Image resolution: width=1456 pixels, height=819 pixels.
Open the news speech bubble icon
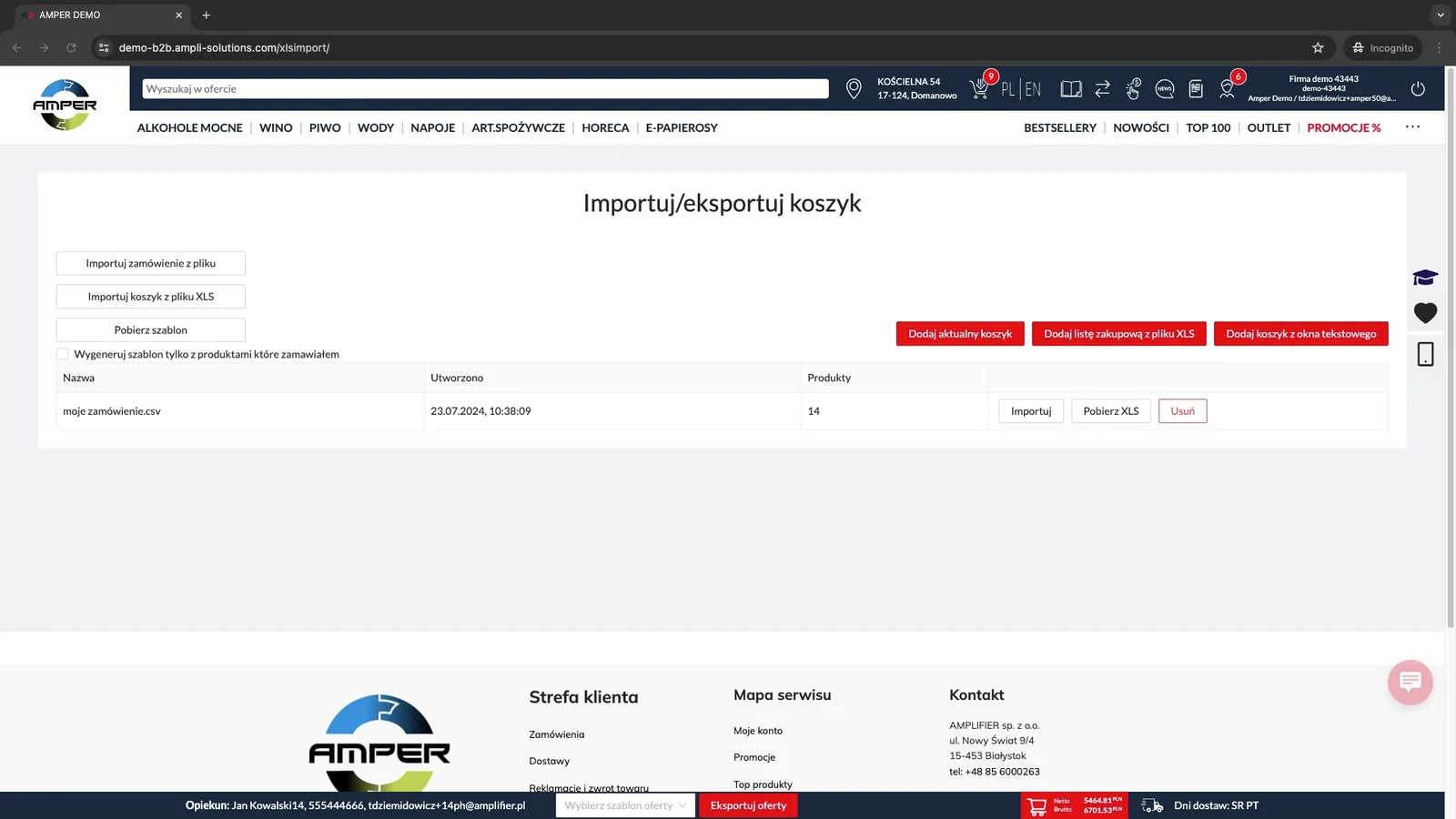click(x=1164, y=88)
